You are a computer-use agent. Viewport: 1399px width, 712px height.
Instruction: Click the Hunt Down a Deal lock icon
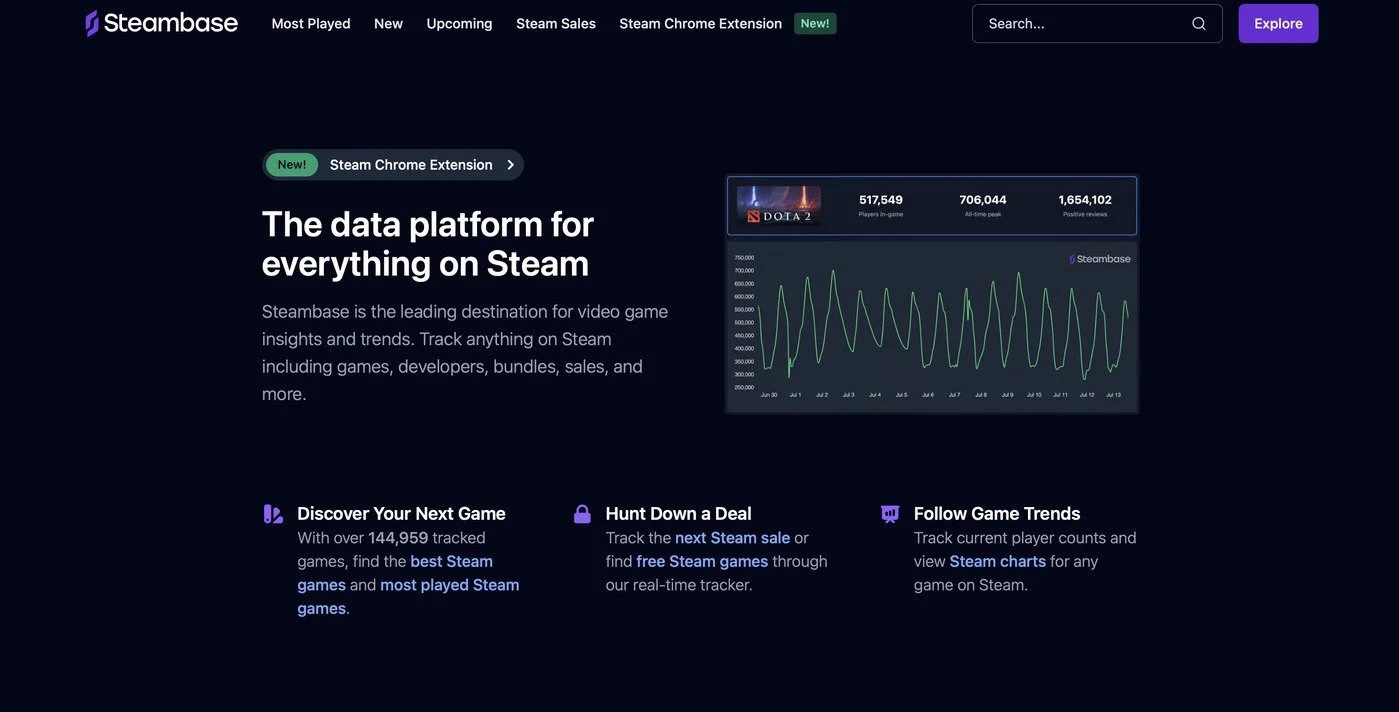[x=582, y=514]
